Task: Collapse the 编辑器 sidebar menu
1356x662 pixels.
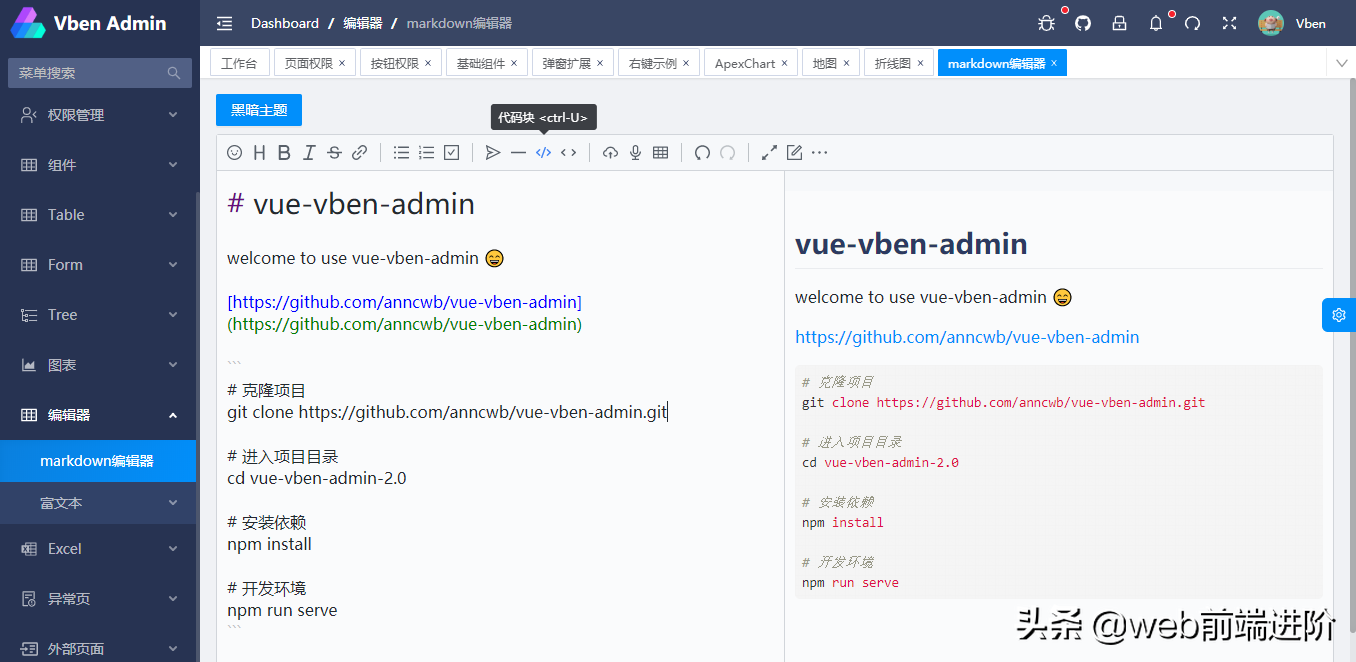Action: pos(98,415)
